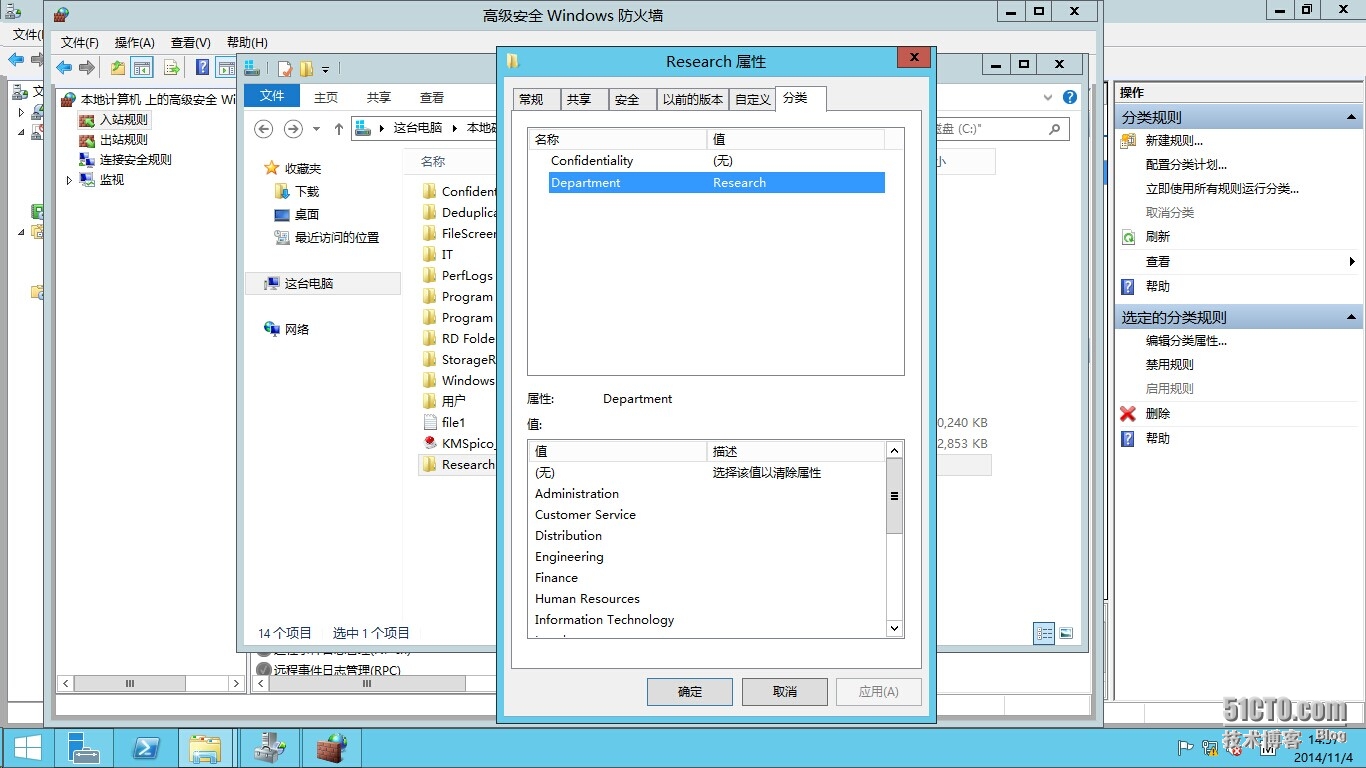Open the quick access toolbar customize dropdown
Screen dimensions: 1366x768
(325, 70)
